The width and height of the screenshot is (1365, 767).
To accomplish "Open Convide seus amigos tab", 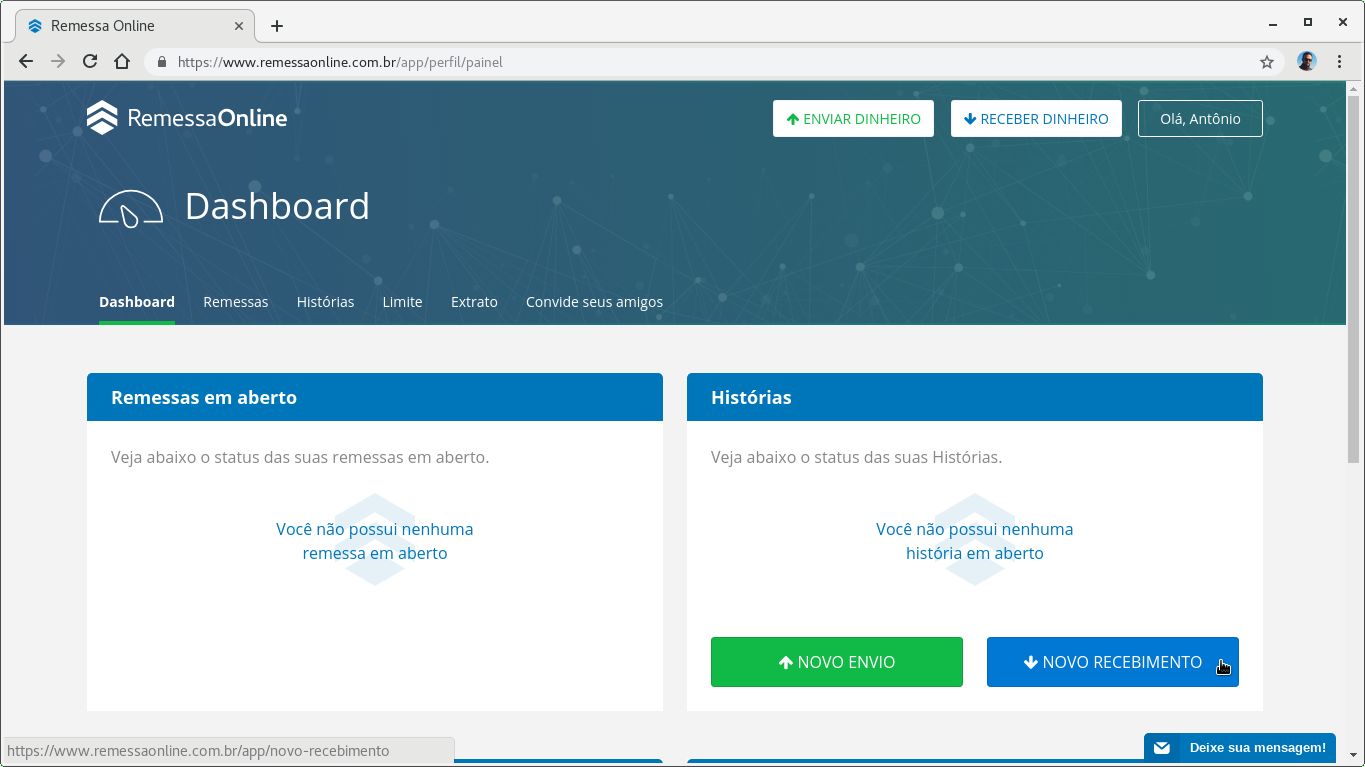I will pyautogui.click(x=594, y=302).
